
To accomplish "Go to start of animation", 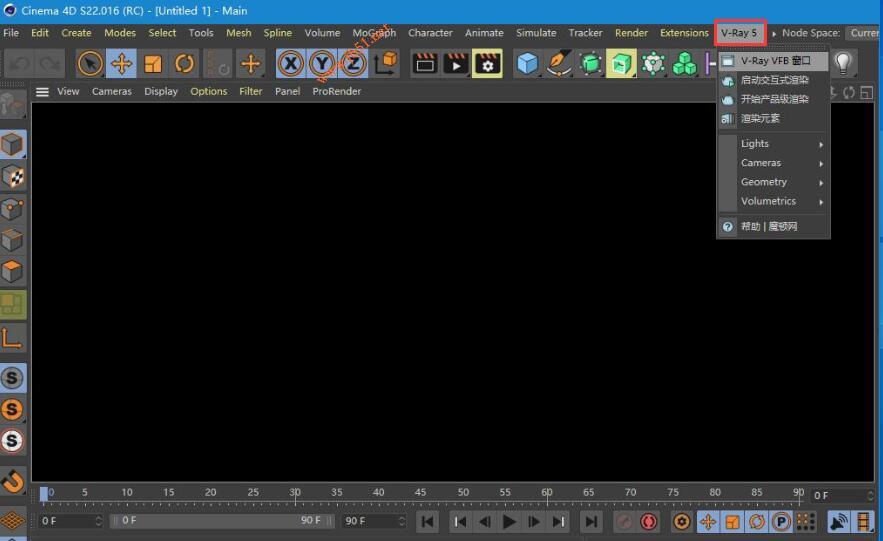I will coord(427,522).
